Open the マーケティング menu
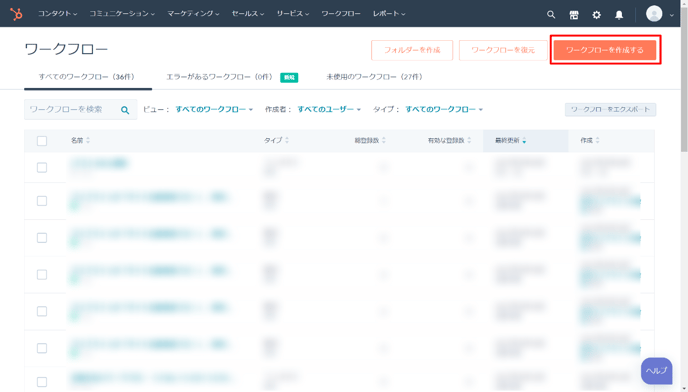688x392 pixels. (x=193, y=14)
